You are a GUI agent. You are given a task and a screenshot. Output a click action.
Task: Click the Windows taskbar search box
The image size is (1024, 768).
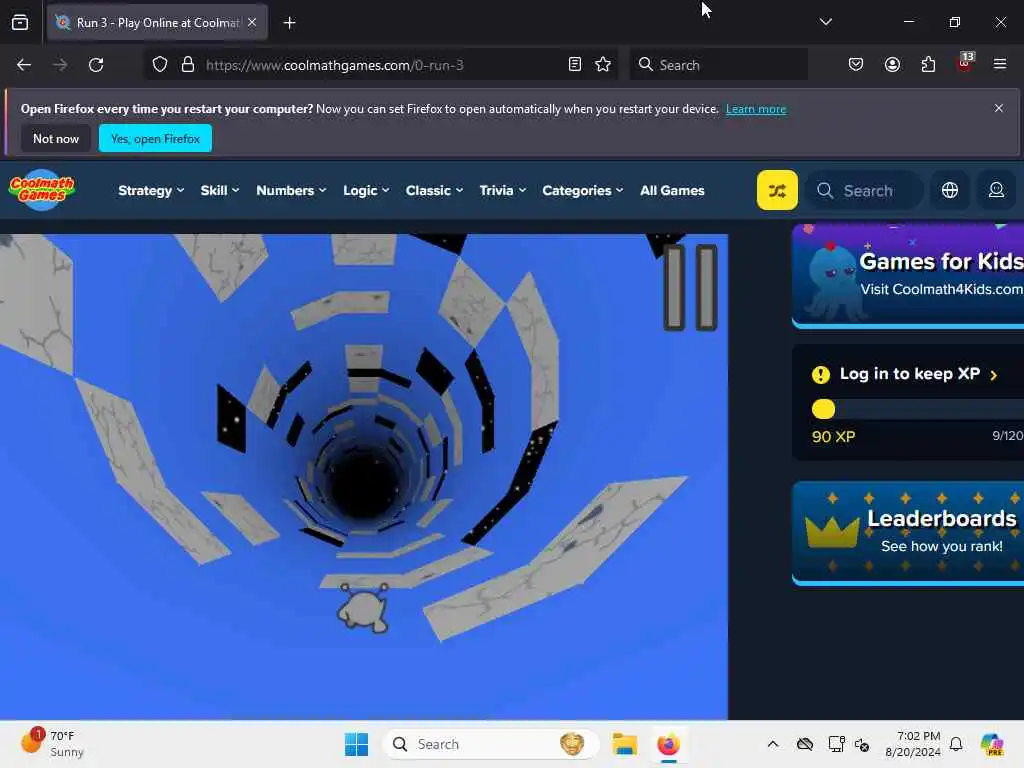click(x=491, y=744)
